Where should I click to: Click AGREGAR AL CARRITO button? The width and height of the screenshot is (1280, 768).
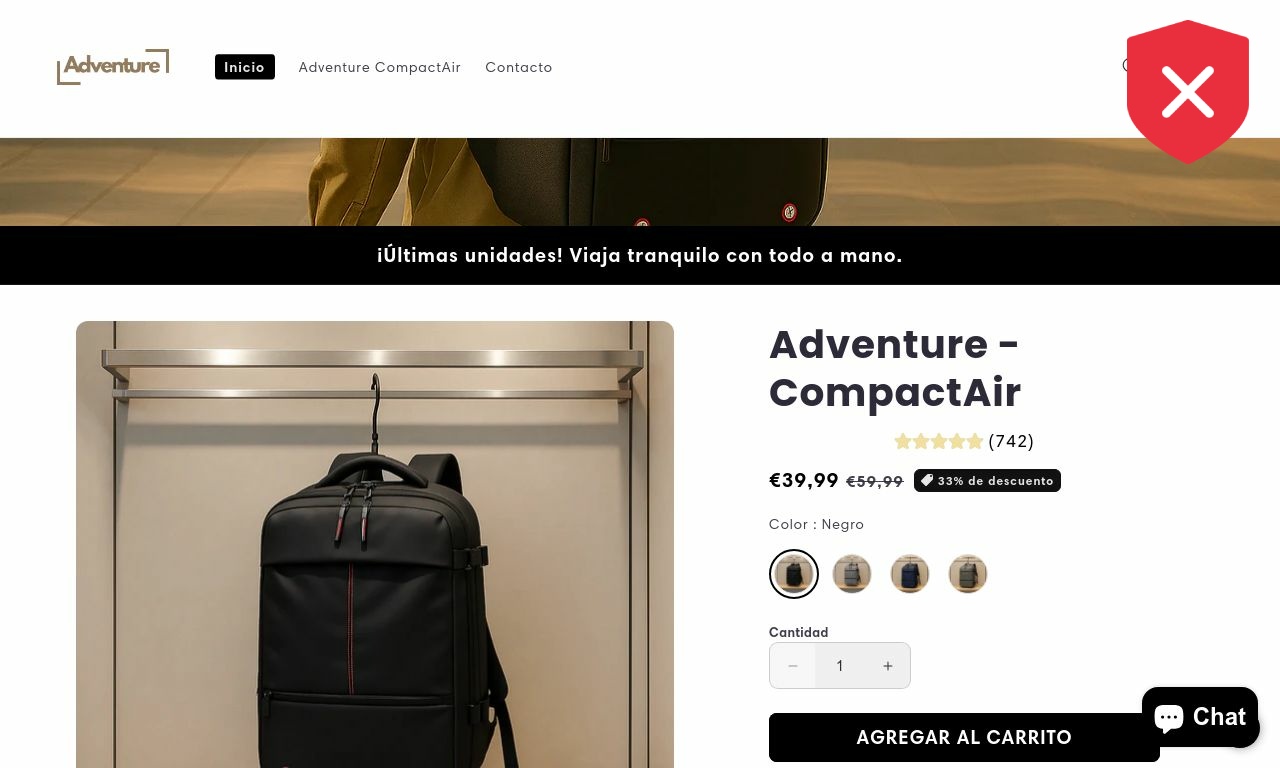[x=964, y=738]
